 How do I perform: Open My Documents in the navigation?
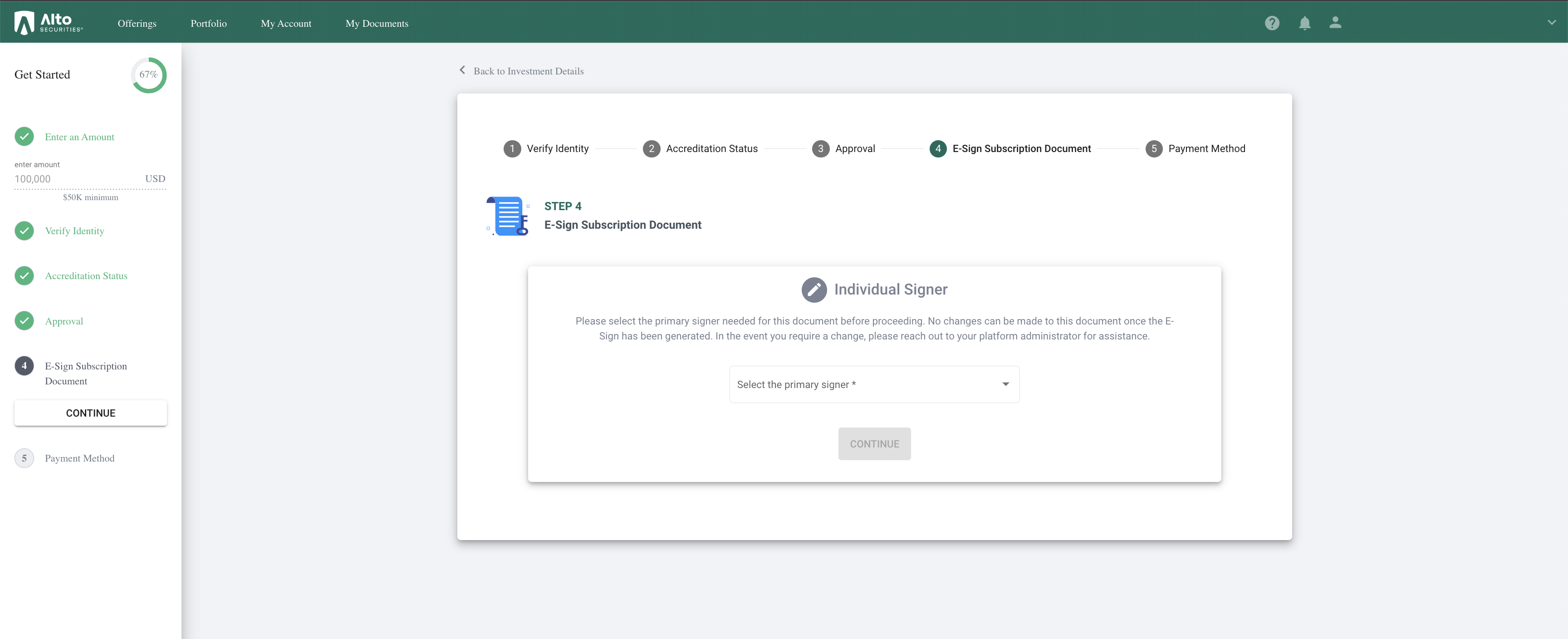[x=377, y=23]
